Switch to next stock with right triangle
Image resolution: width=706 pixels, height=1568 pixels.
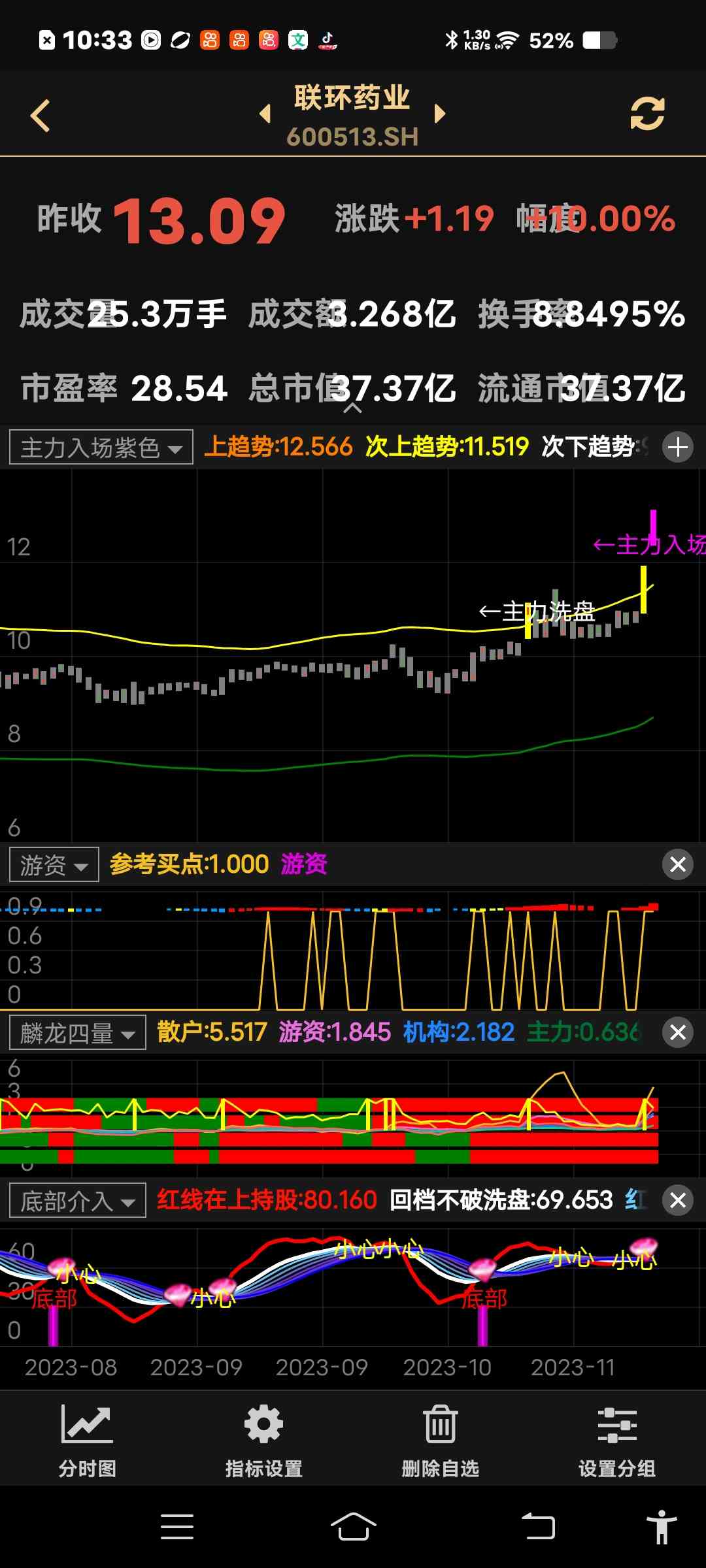point(440,114)
